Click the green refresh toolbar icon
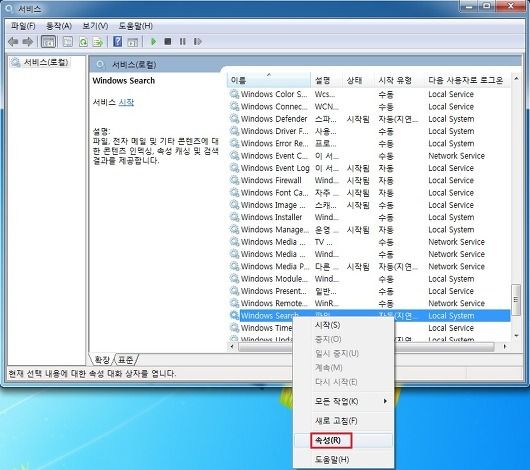This screenshot has width=530, height=470. click(x=83, y=42)
